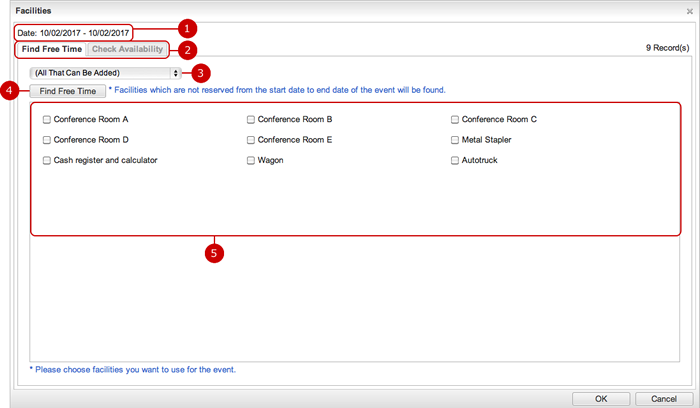Enable the Autotruck checkbox
Image resolution: width=700 pixels, height=408 pixels.
click(455, 160)
